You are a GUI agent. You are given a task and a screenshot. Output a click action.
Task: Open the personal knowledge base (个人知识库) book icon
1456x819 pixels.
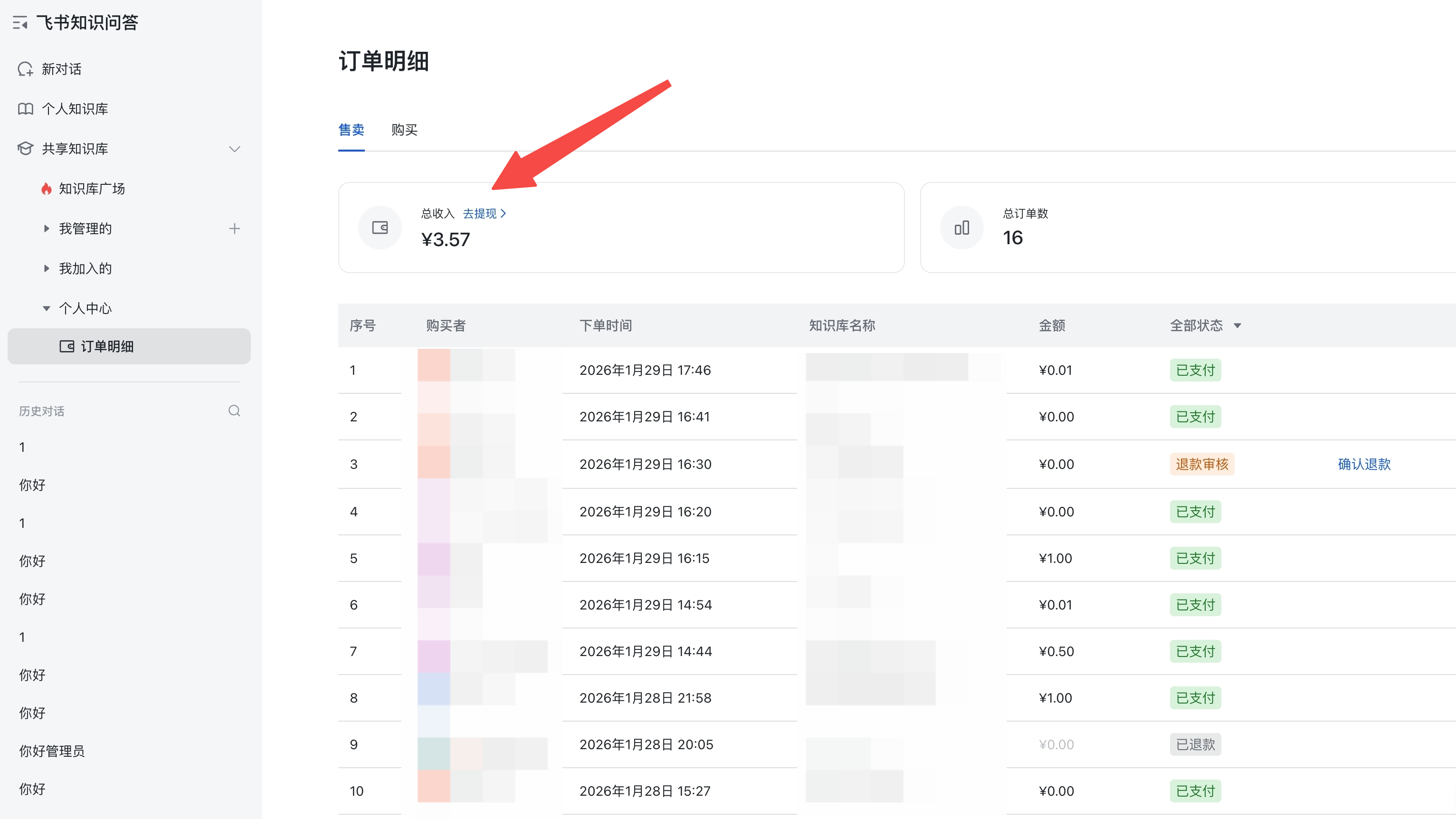(26, 108)
